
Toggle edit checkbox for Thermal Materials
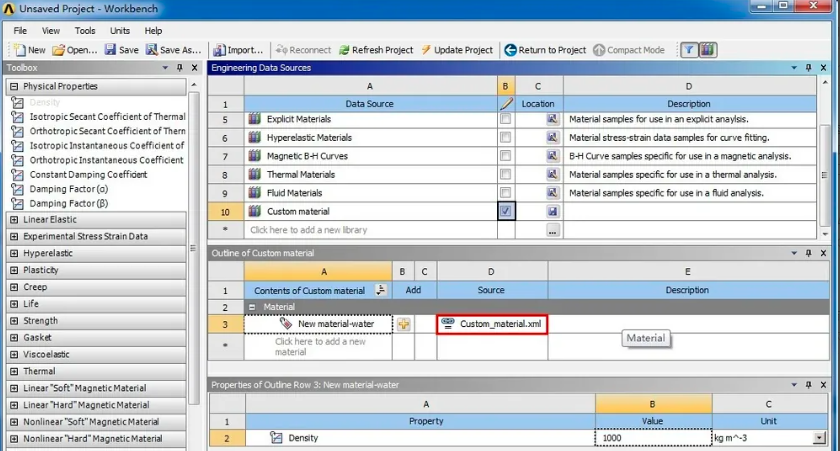pos(505,174)
